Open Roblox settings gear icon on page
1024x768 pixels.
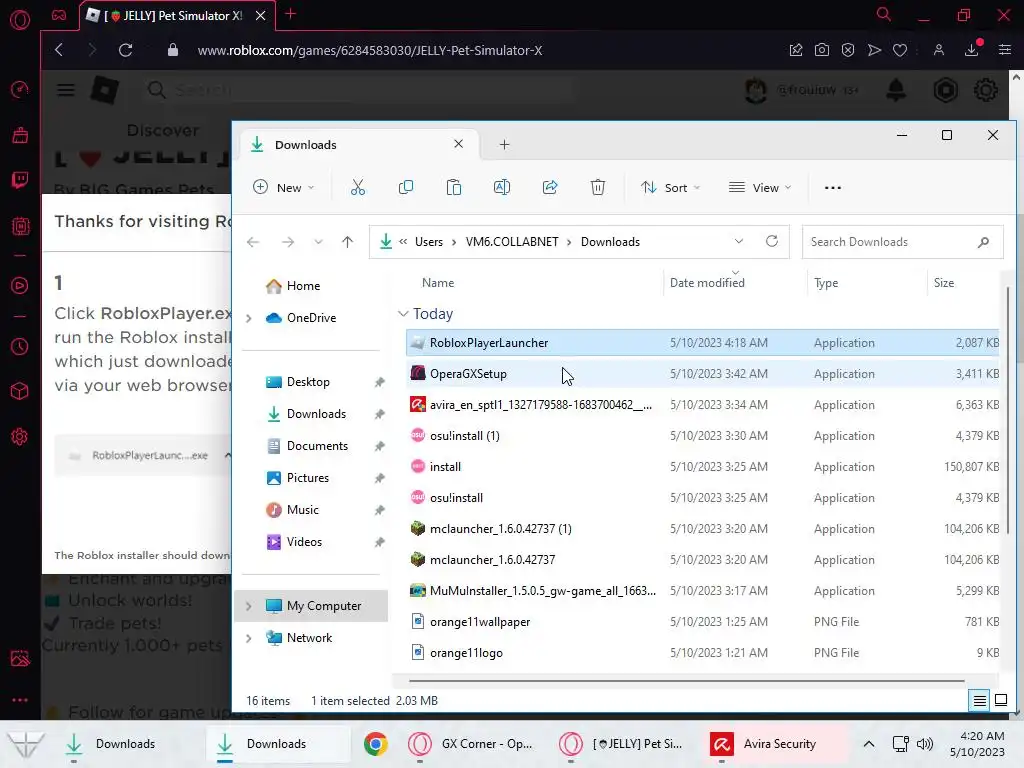(x=985, y=89)
